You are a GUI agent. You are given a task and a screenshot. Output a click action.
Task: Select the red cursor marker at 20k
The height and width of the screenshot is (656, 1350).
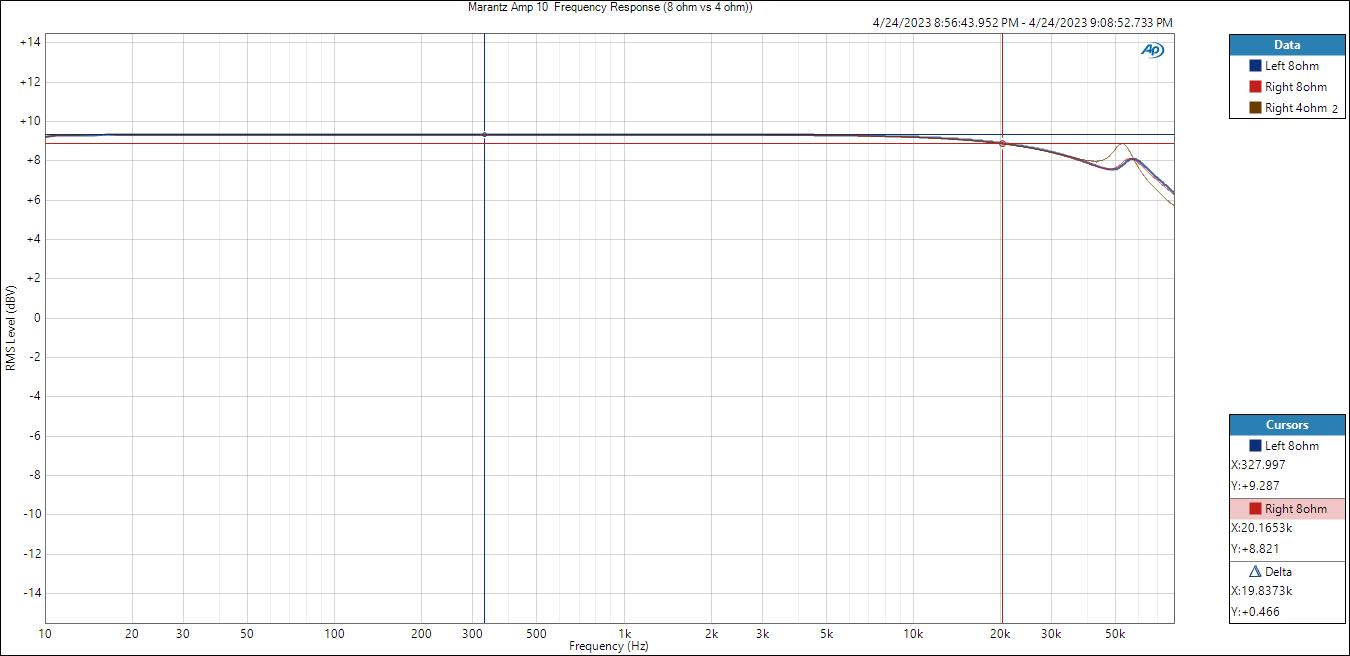(x=1002, y=144)
